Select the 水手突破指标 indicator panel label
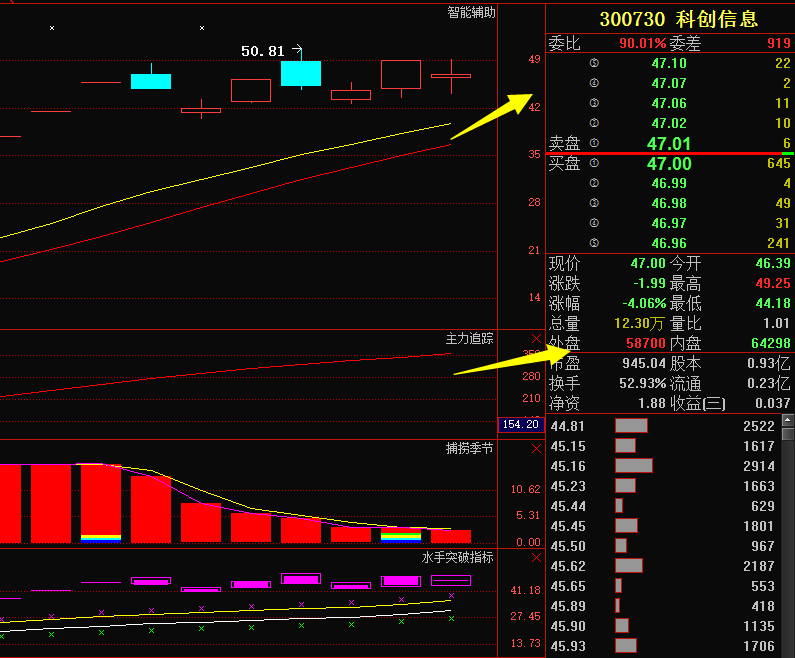The height and width of the screenshot is (658, 795). tap(457, 557)
